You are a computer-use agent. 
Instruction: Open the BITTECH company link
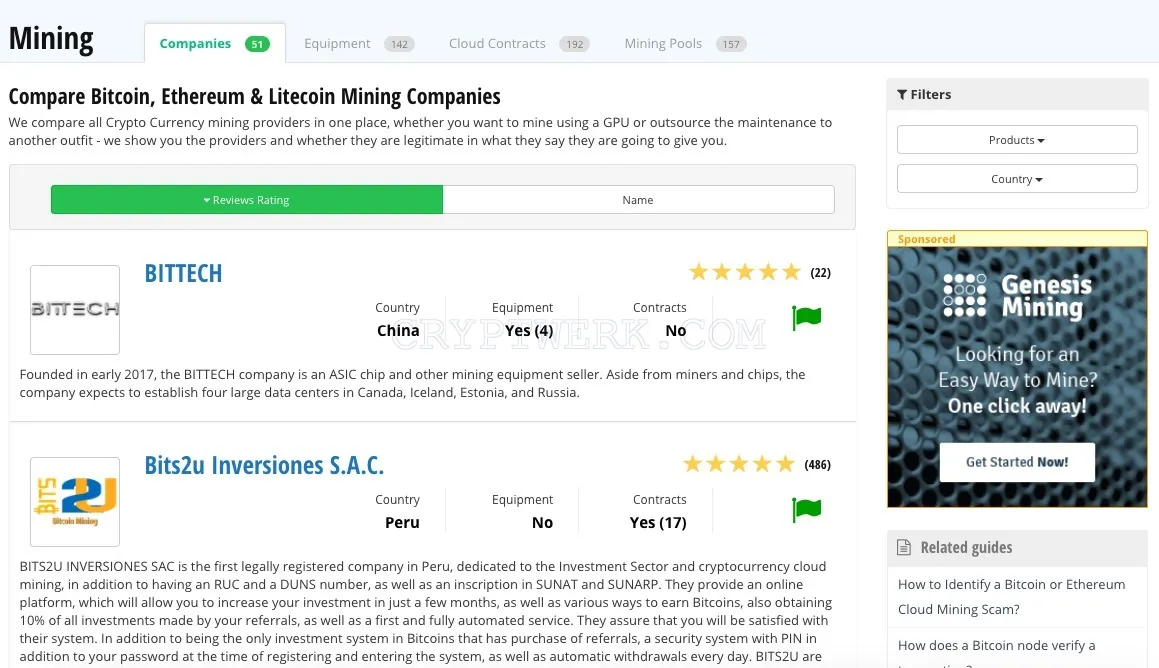coord(183,273)
